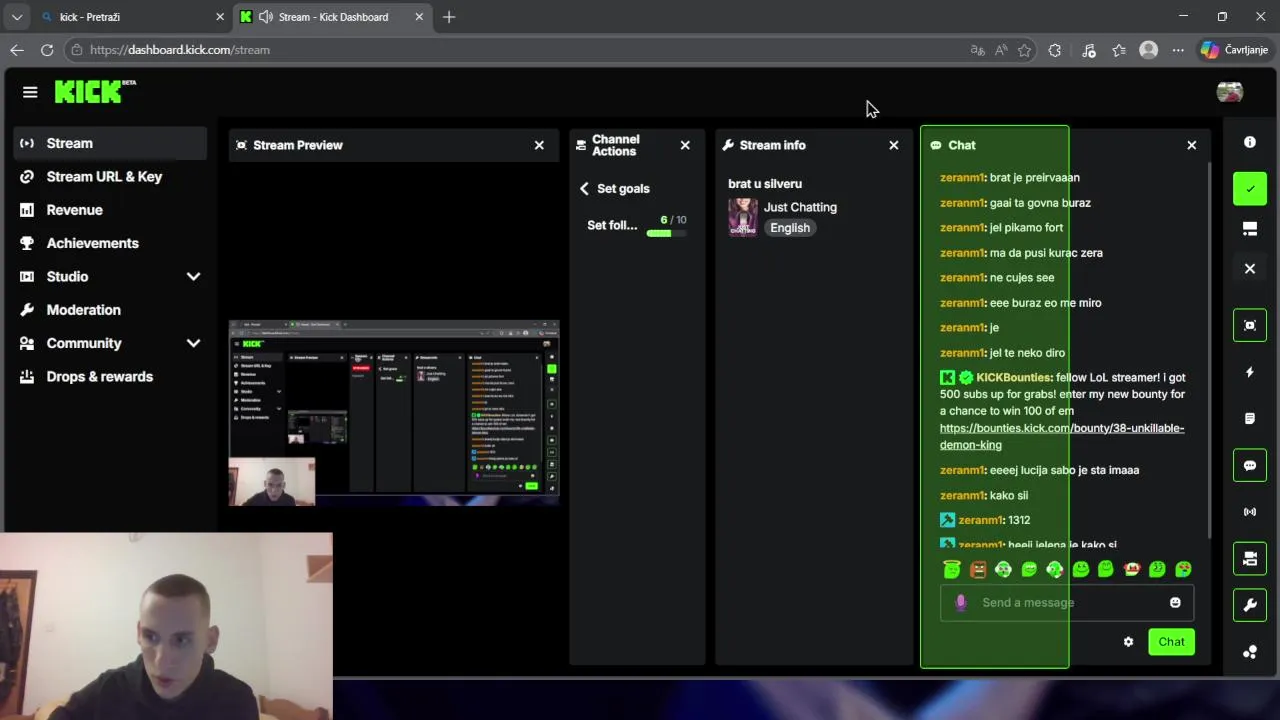This screenshot has height=720, width=1280.
Task: Click the English language tag
Action: point(790,228)
